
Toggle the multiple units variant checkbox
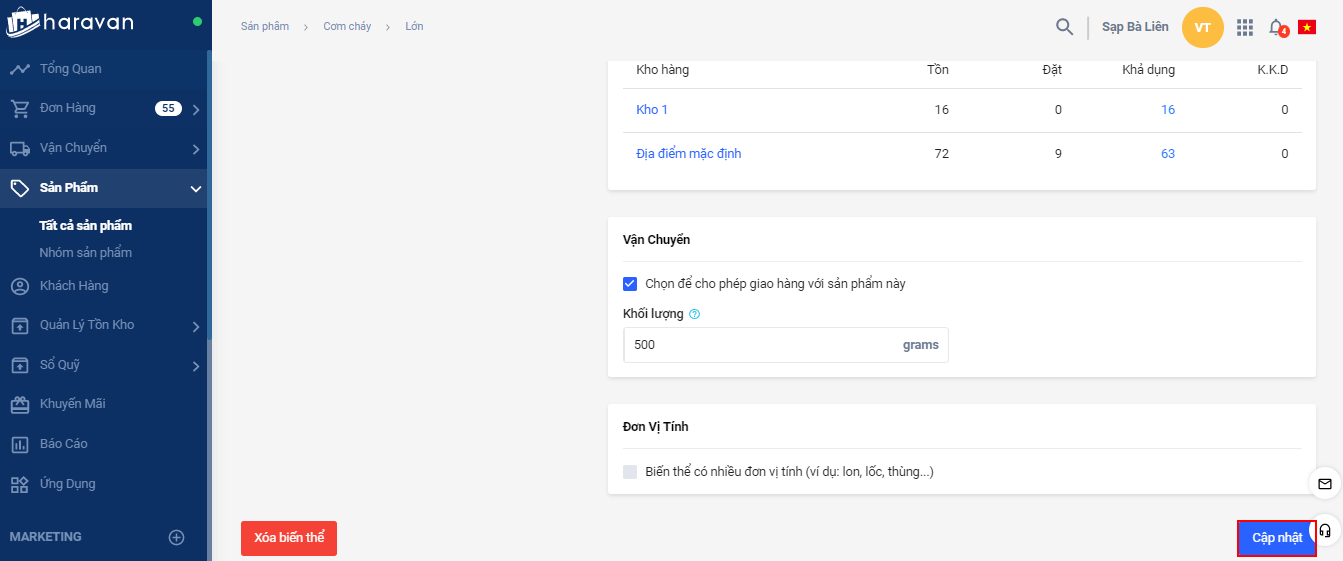pos(630,472)
